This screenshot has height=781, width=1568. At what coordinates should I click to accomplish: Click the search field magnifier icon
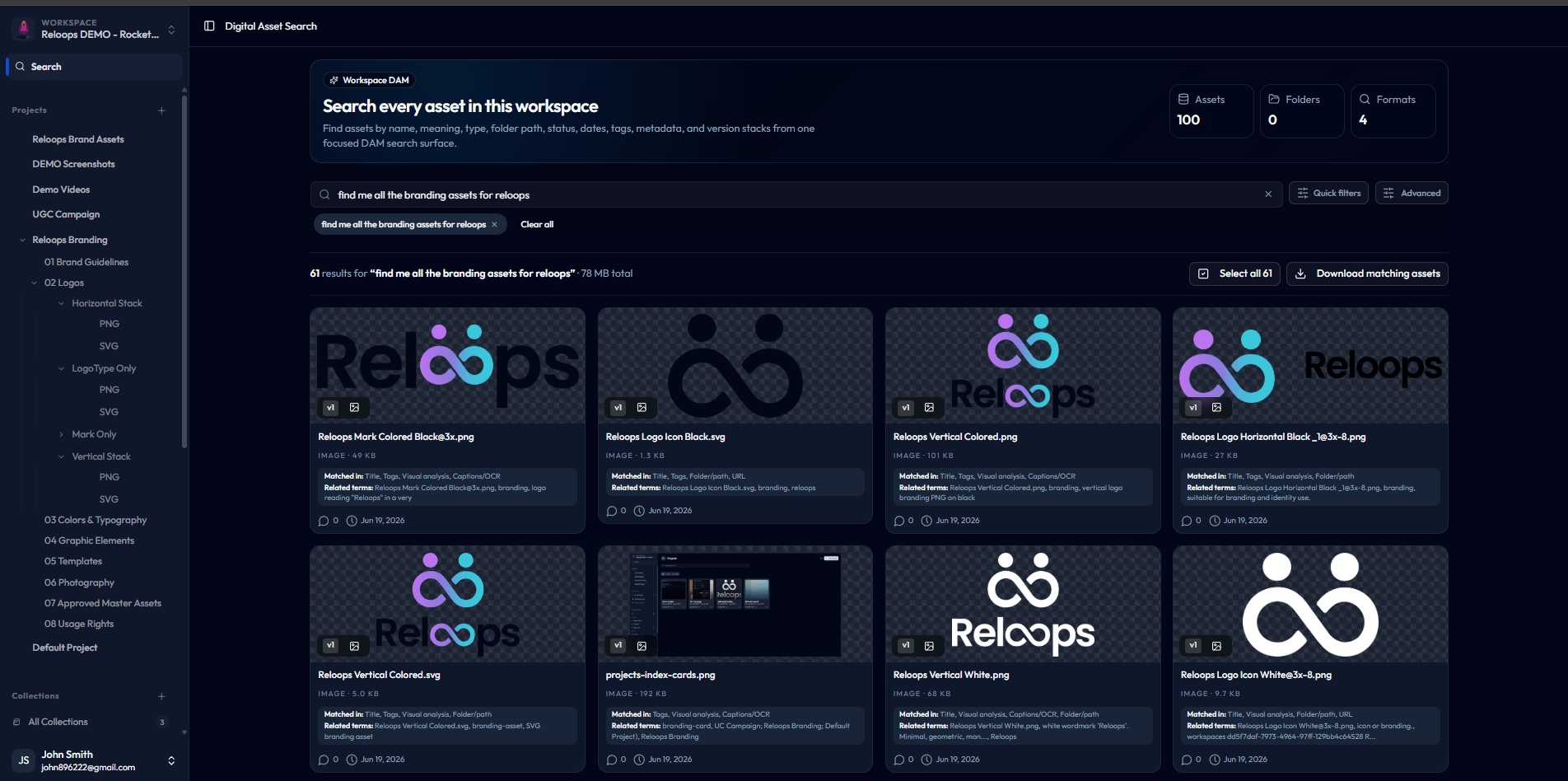(x=324, y=194)
